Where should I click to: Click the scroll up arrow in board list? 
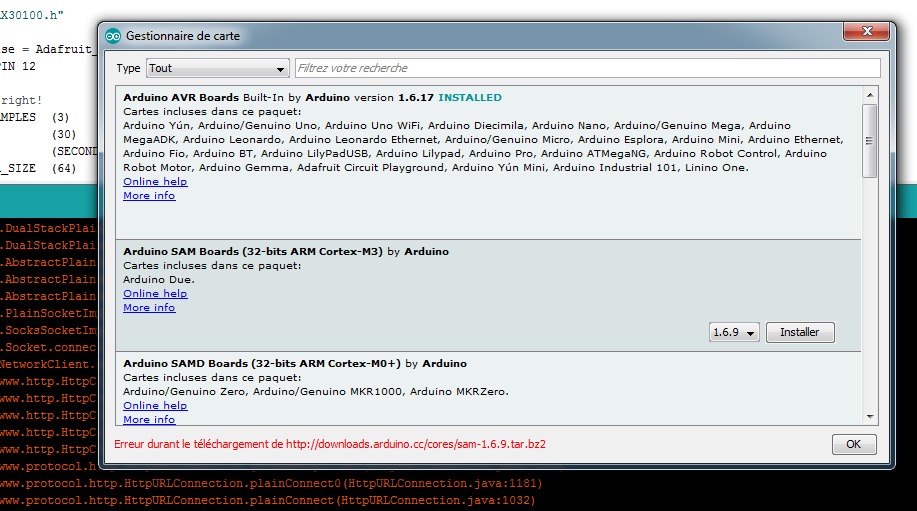click(x=870, y=95)
